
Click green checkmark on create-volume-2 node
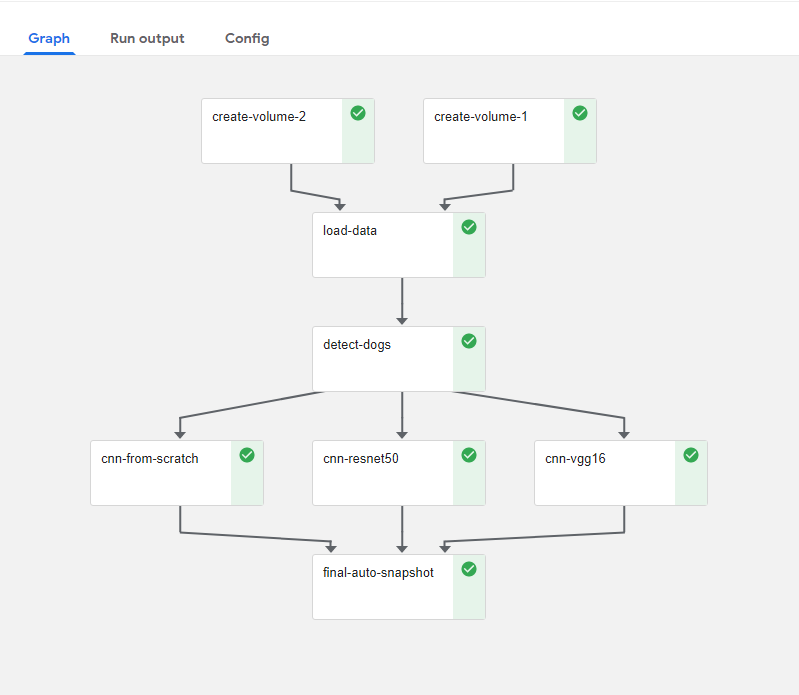(358, 113)
